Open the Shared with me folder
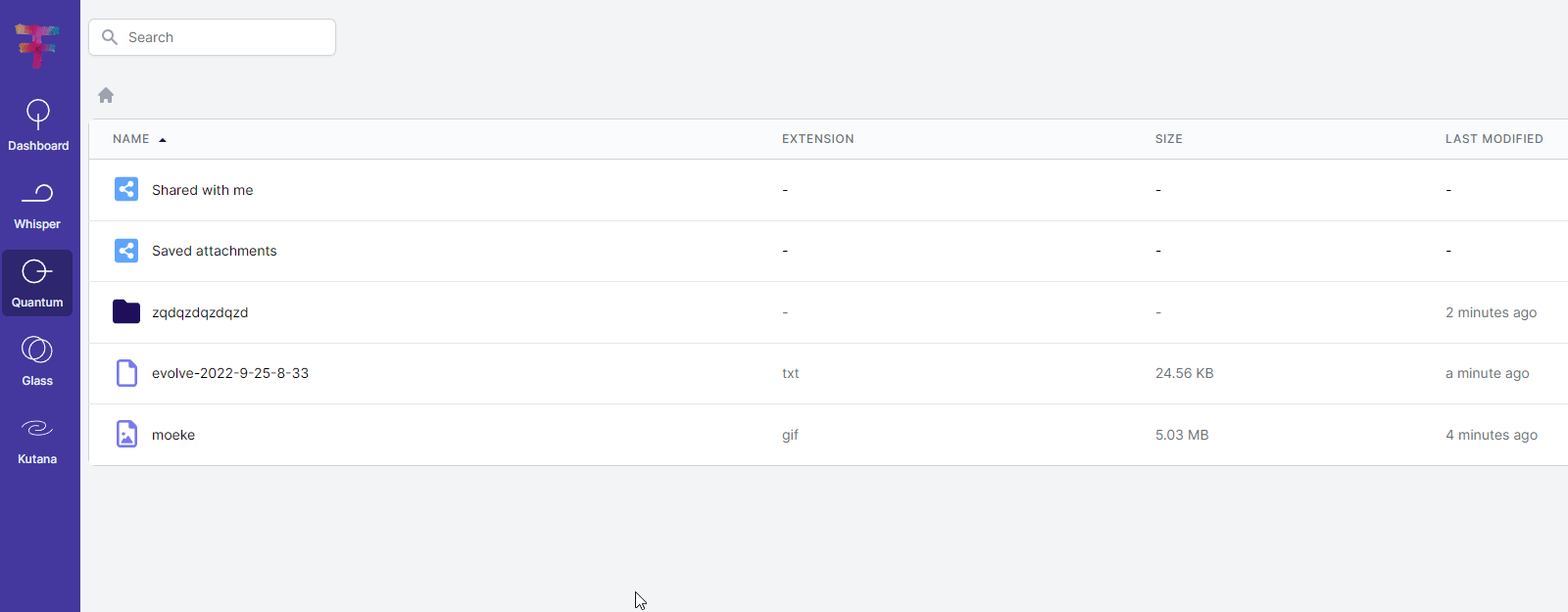 coord(202,190)
